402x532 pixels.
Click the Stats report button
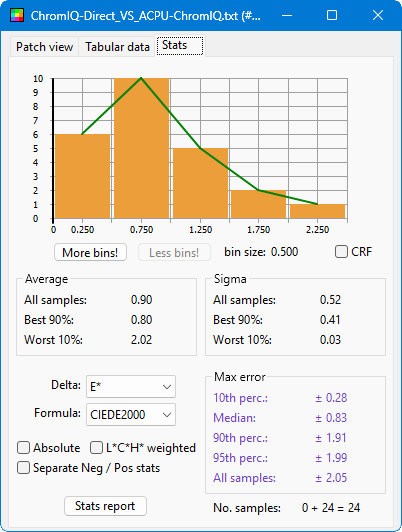tap(105, 506)
